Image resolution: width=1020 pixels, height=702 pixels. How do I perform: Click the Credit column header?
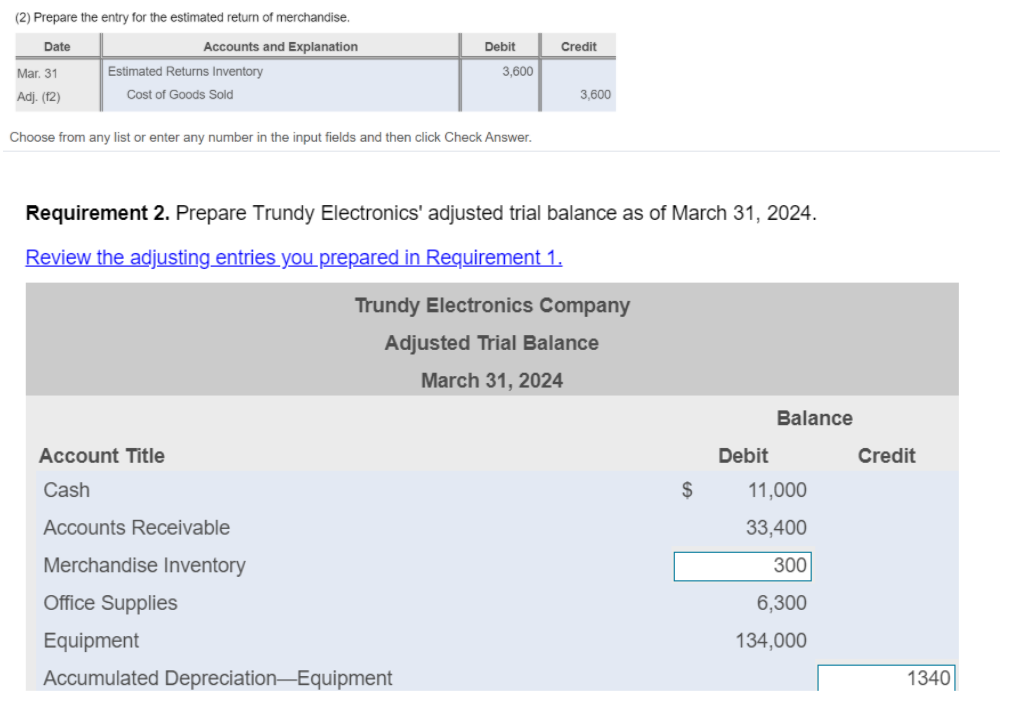[886, 455]
